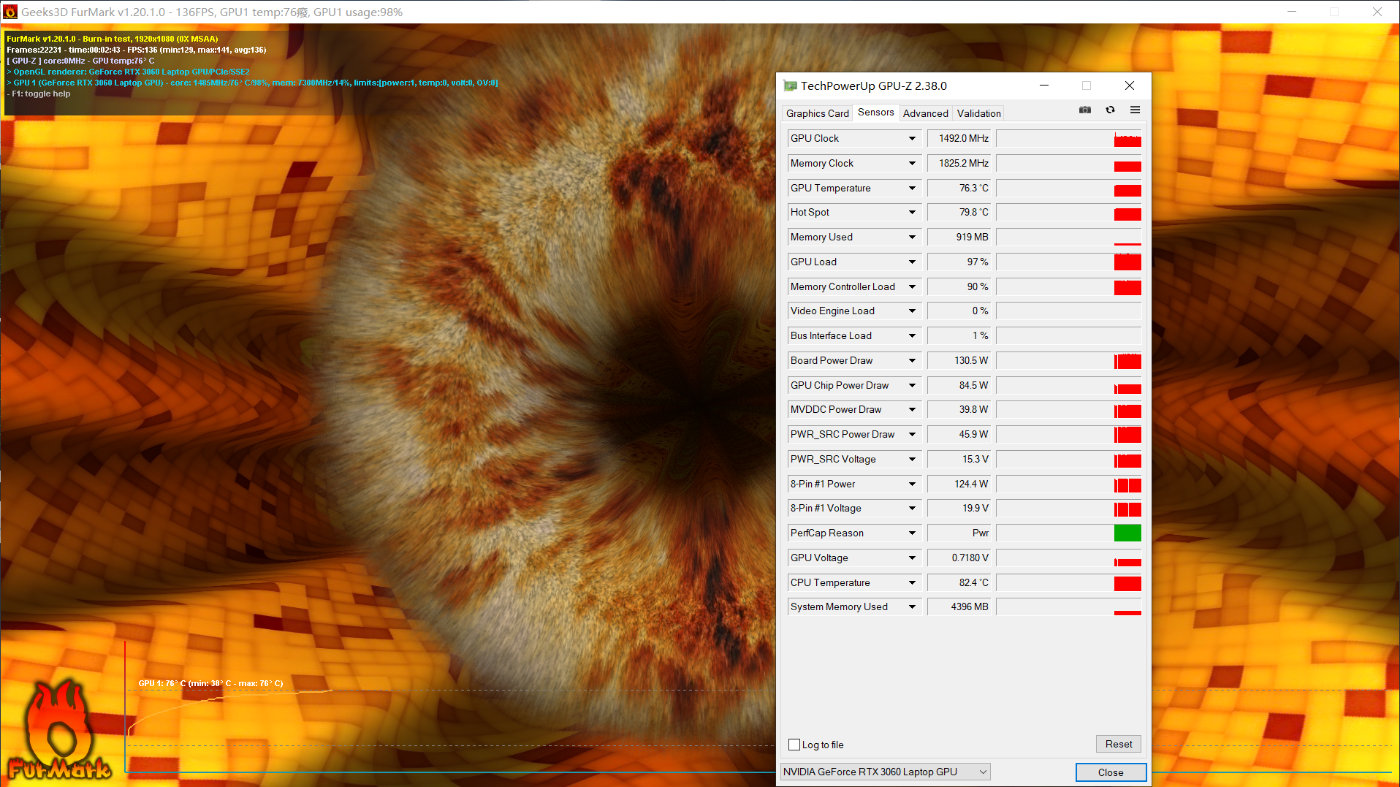
Task: Expand the 8-Pin #1 Power dropdown
Action: point(912,484)
